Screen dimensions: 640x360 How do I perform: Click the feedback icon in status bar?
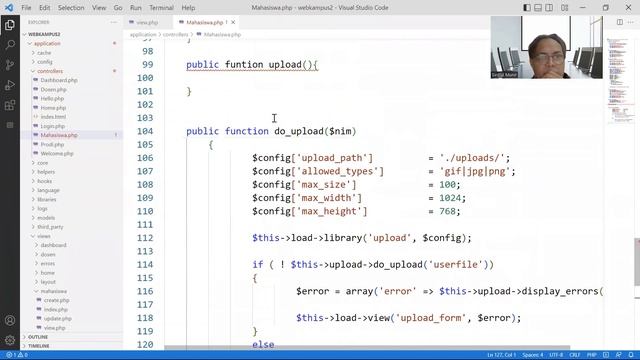[619, 355]
